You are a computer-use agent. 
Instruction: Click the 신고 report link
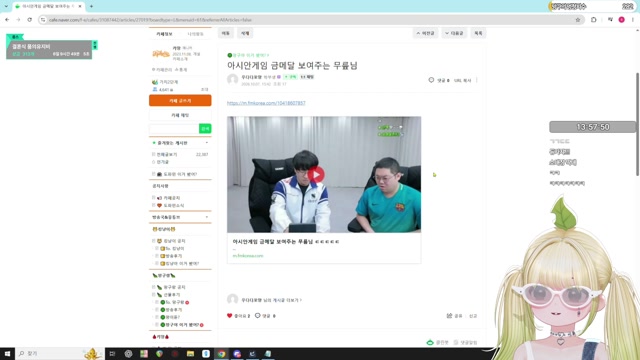tap(473, 316)
